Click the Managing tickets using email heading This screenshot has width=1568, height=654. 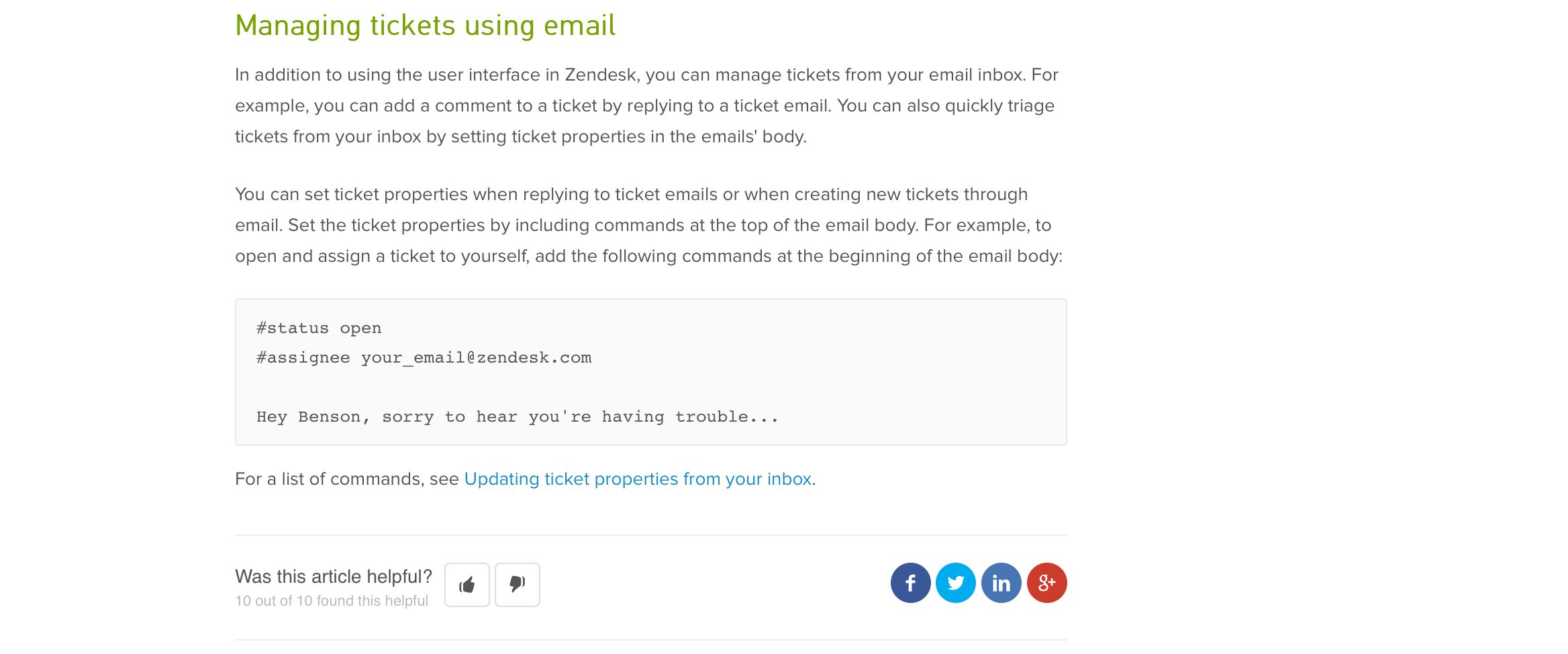click(425, 26)
